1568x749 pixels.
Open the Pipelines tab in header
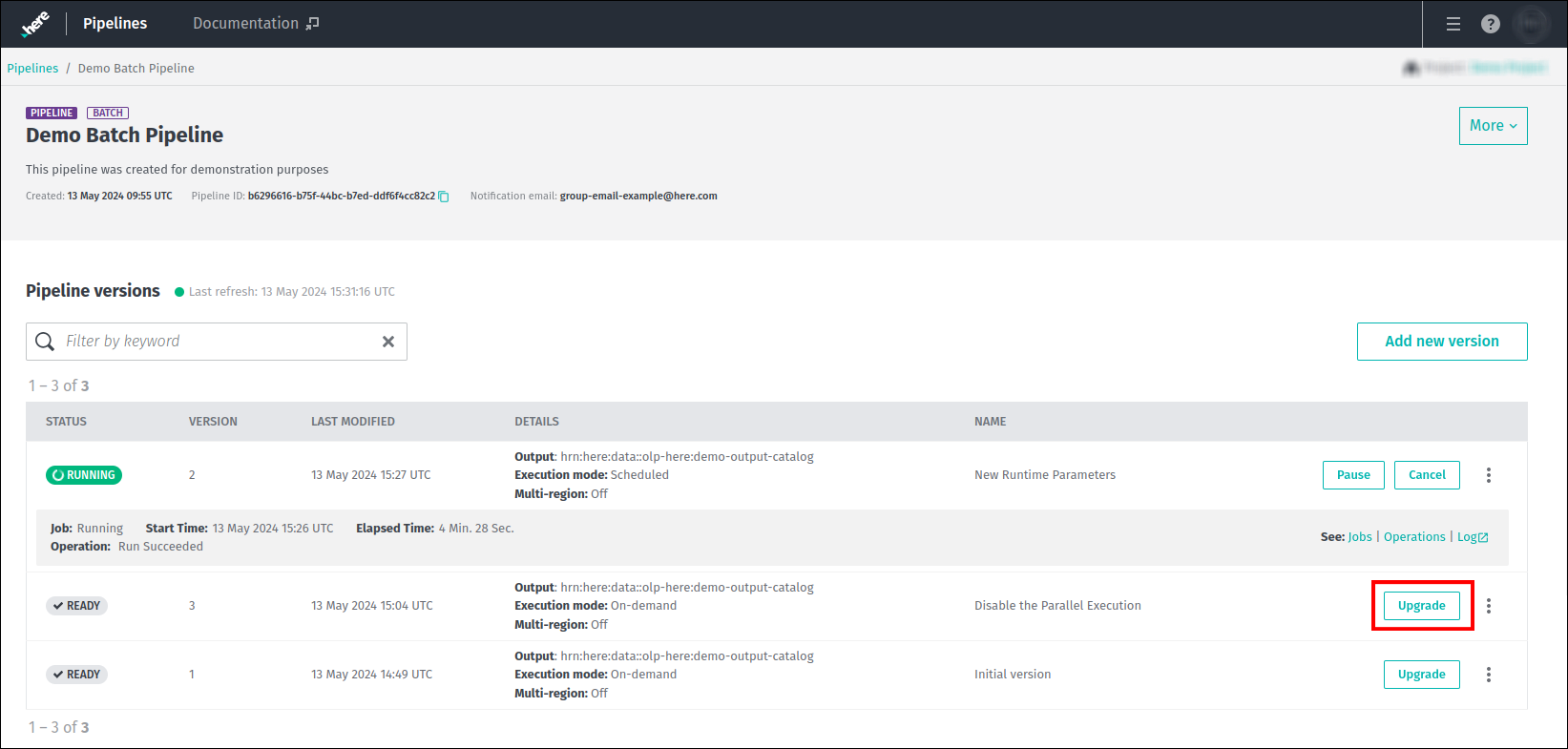[x=115, y=24]
